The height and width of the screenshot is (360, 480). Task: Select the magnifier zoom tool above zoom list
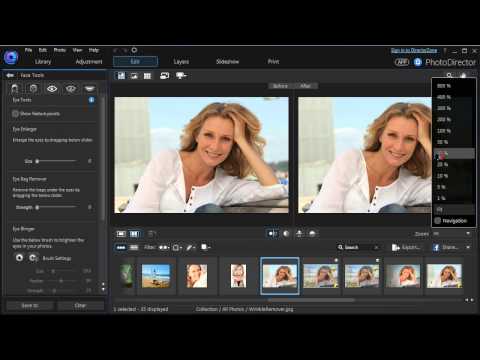[x=449, y=75]
